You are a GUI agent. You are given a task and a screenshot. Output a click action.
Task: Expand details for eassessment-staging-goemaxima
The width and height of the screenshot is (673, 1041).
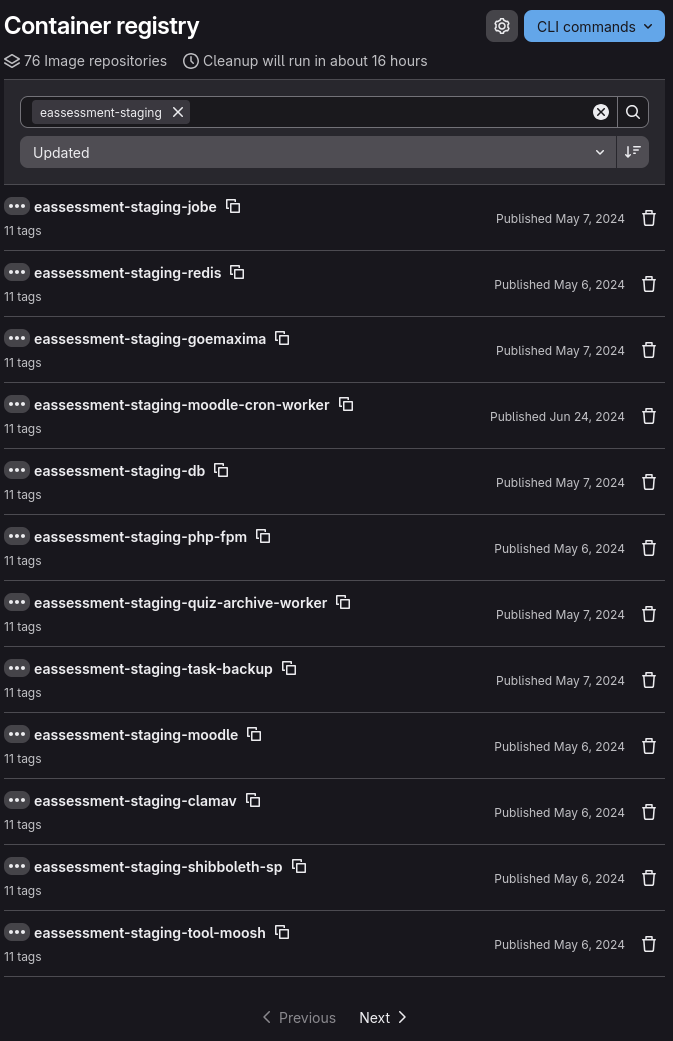pyautogui.click(x=17, y=338)
